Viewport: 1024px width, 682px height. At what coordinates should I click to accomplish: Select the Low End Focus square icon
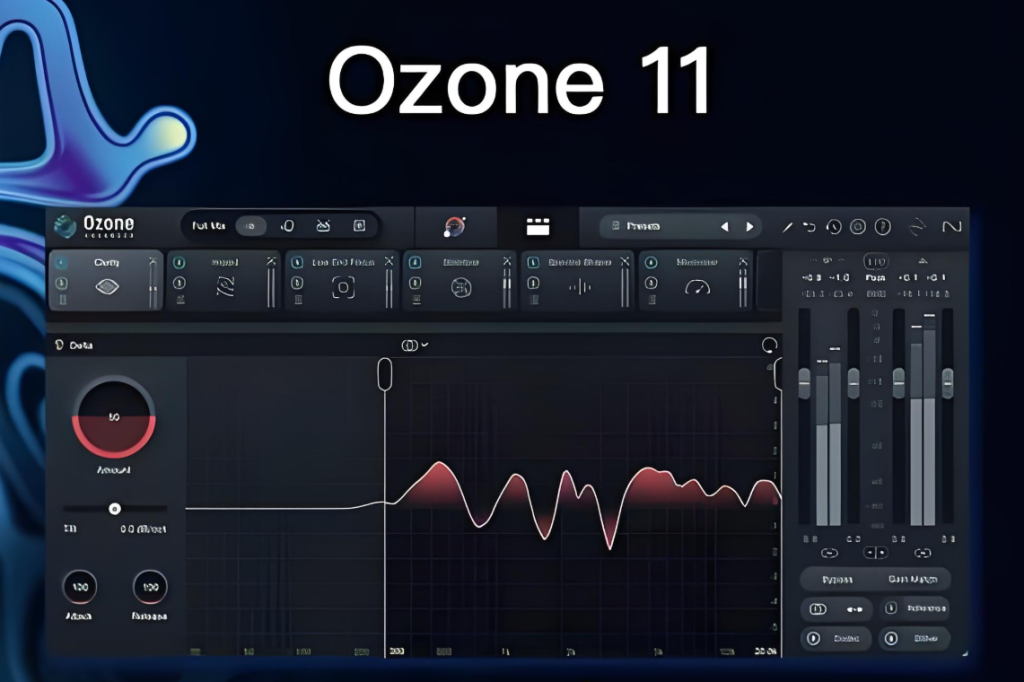pos(343,287)
